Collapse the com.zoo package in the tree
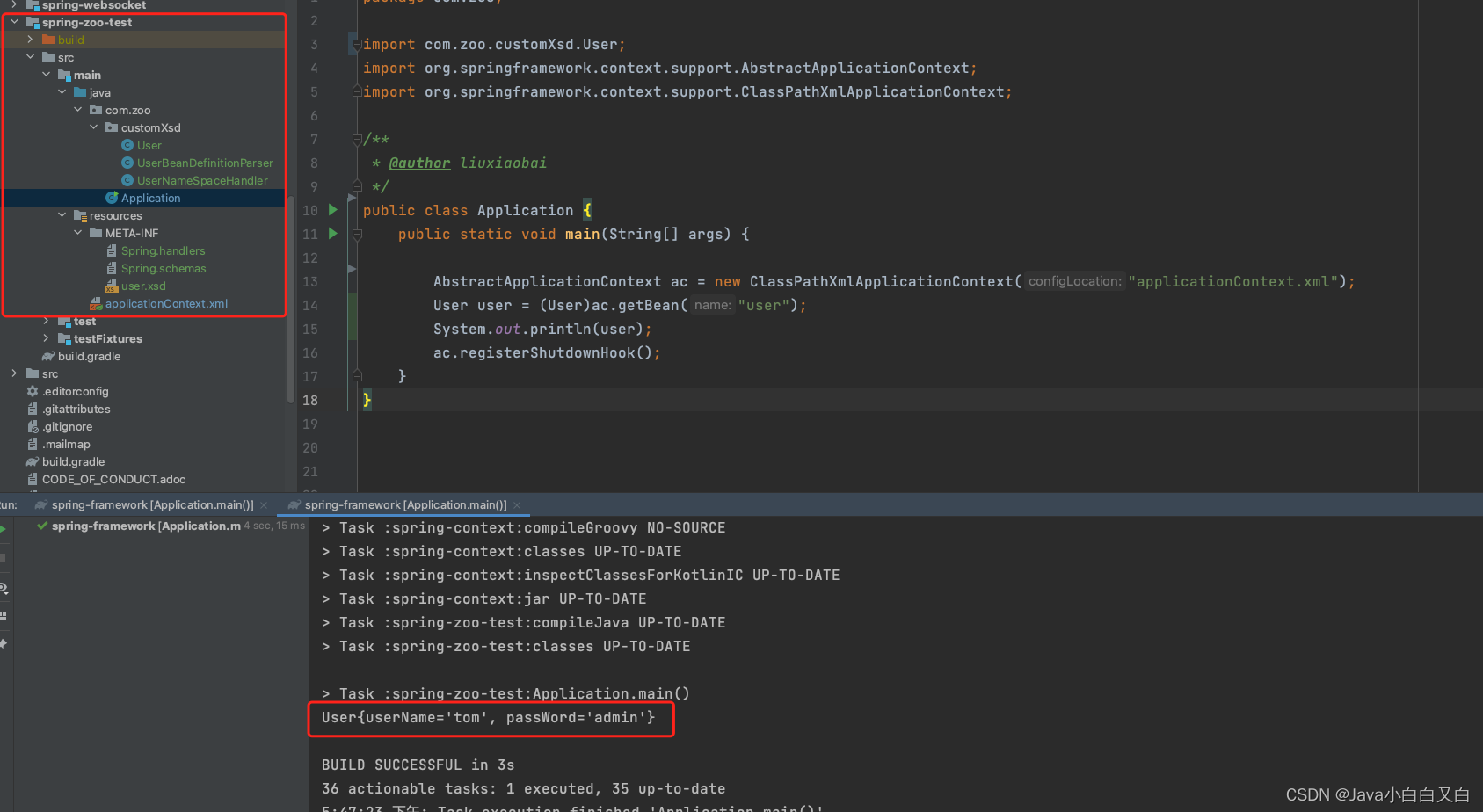This screenshot has width=1483, height=812. [x=77, y=110]
